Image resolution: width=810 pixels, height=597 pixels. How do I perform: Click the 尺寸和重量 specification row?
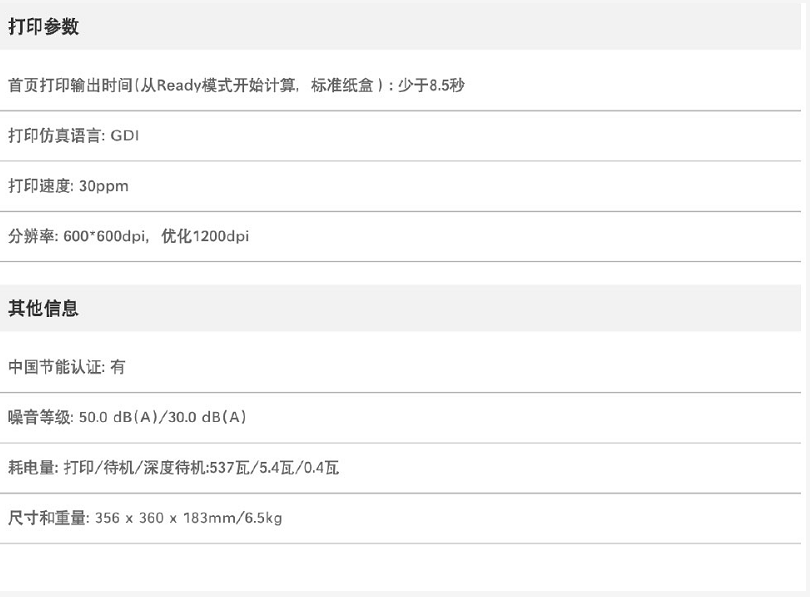pyautogui.click(x=400, y=518)
